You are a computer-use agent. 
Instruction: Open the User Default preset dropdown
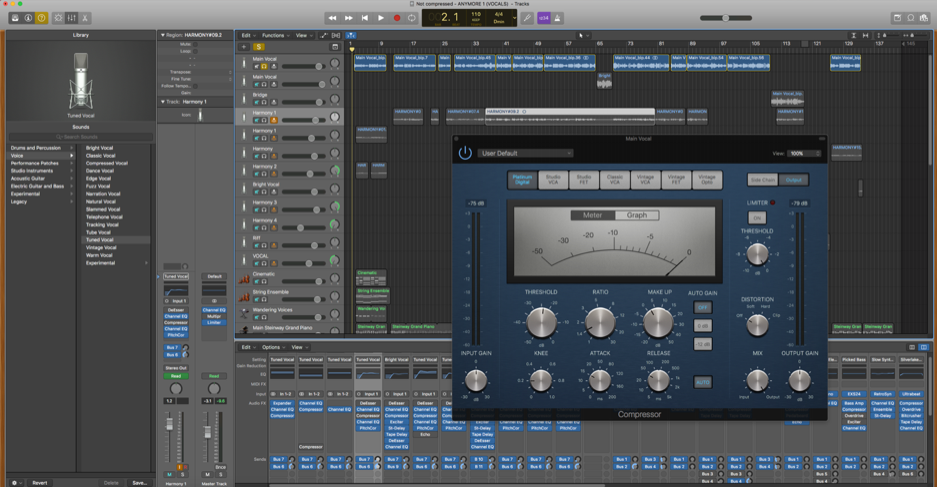pyautogui.click(x=526, y=154)
